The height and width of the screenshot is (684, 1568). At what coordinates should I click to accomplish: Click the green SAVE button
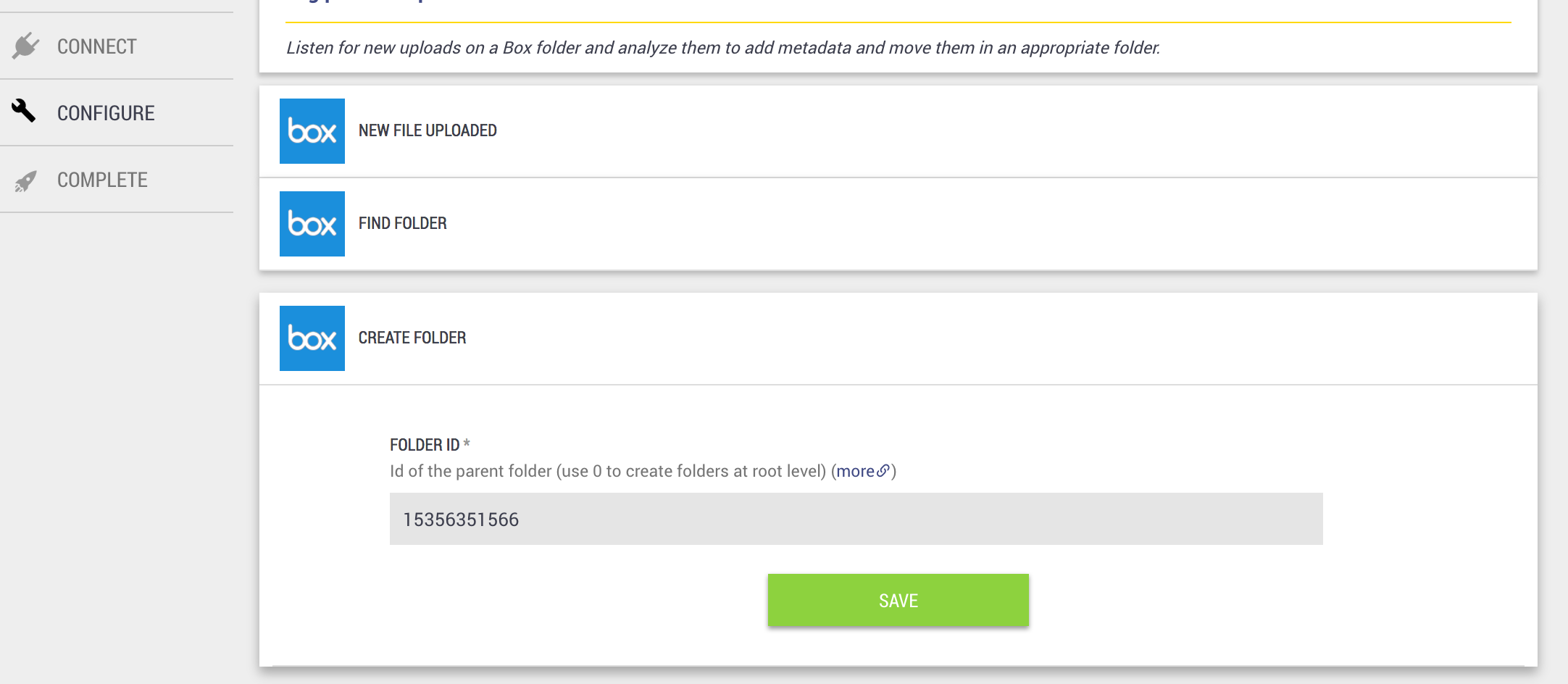898,600
